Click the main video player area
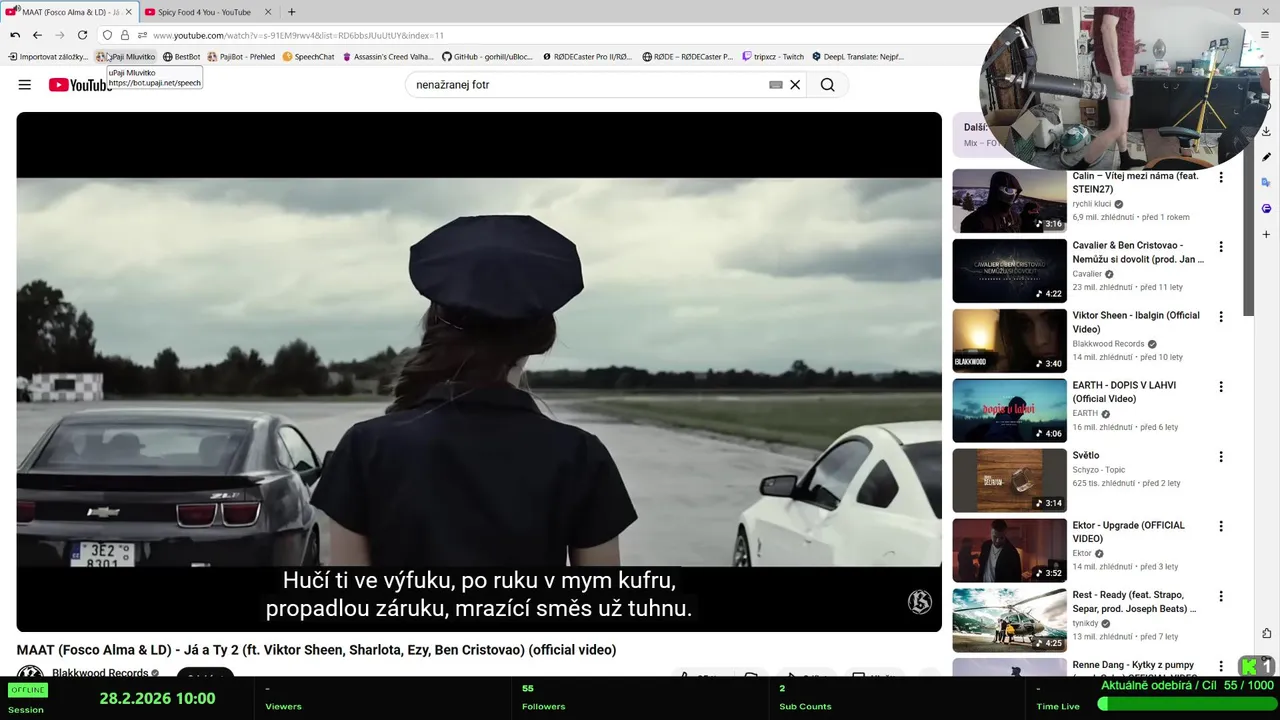Image resolution: width=1280 pixels, height=720 pixels. point(479,372)
